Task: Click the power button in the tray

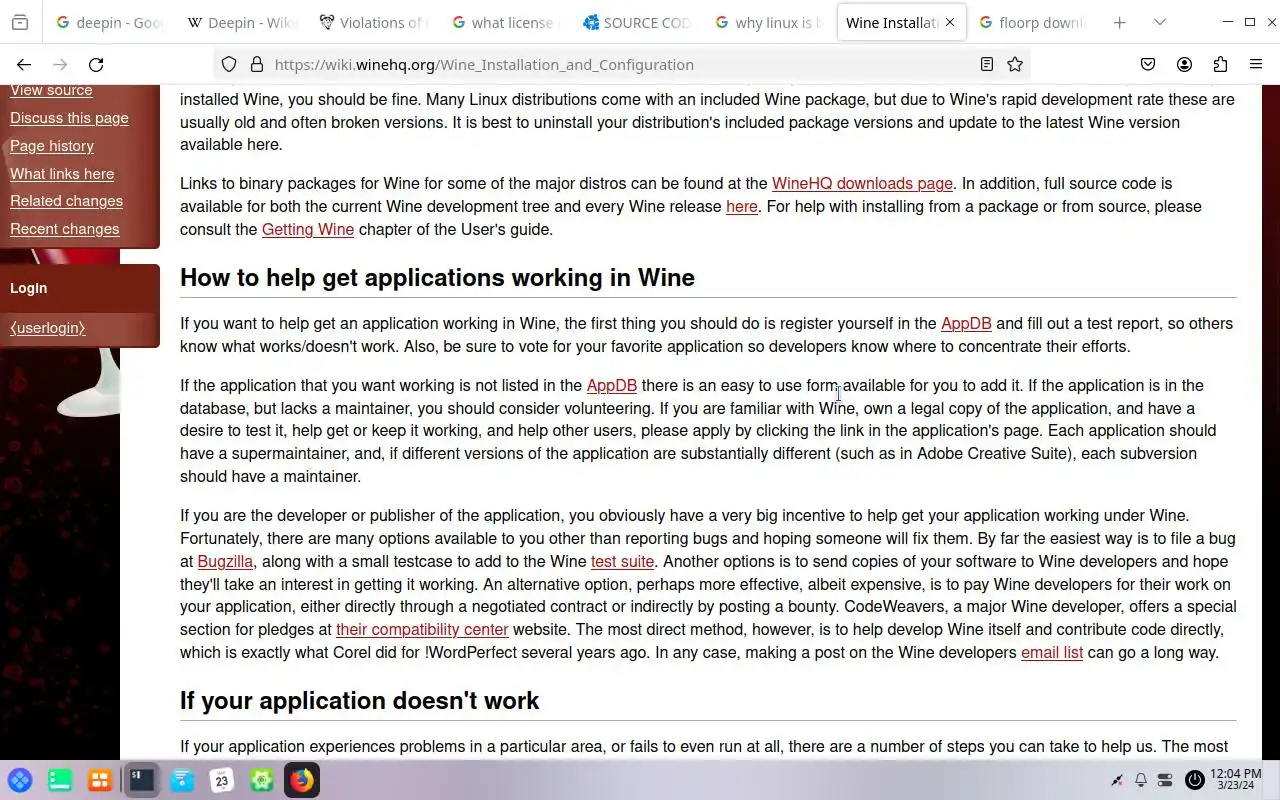Action: [1194, 780]
